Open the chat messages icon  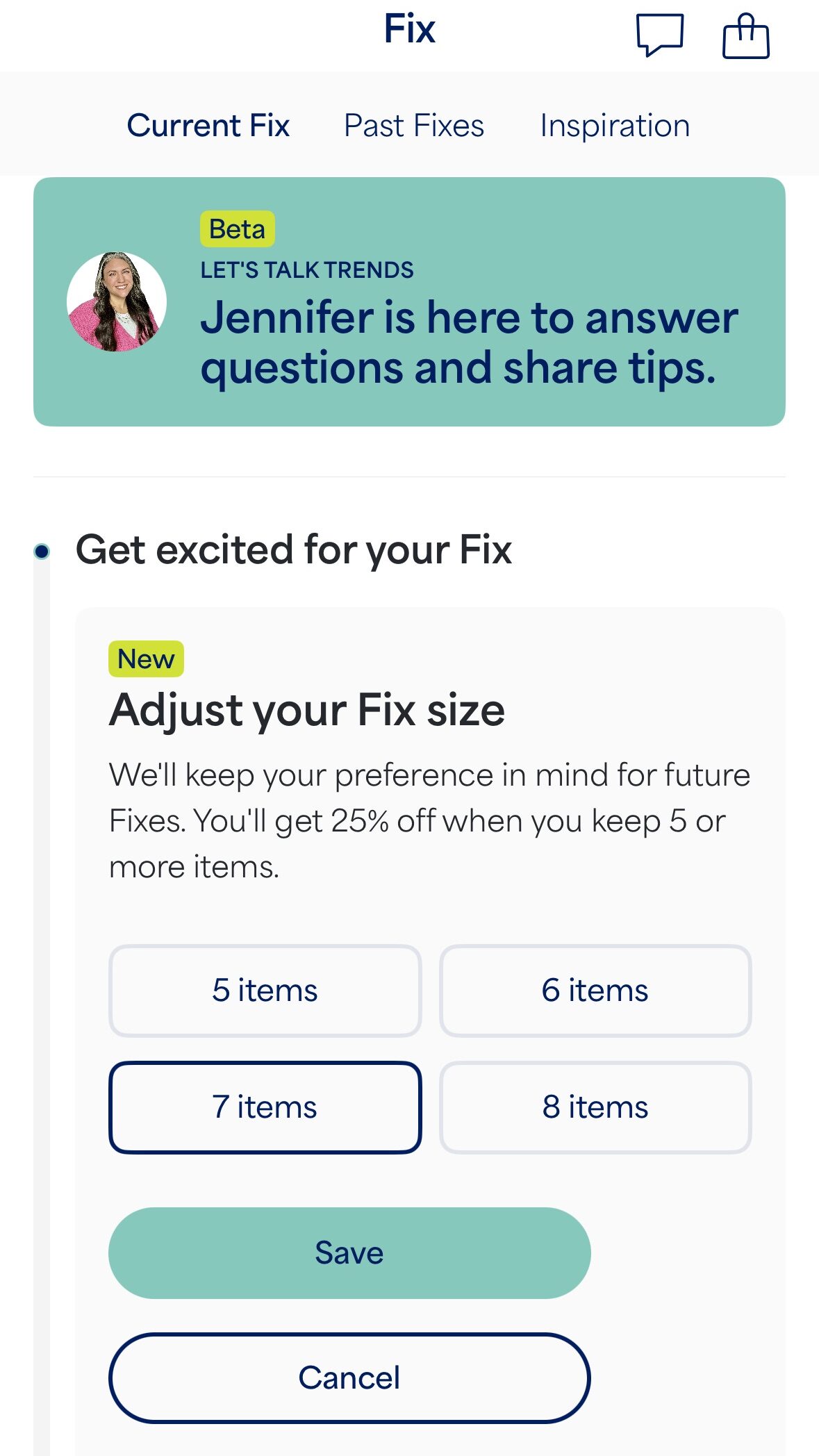(659, 35)
